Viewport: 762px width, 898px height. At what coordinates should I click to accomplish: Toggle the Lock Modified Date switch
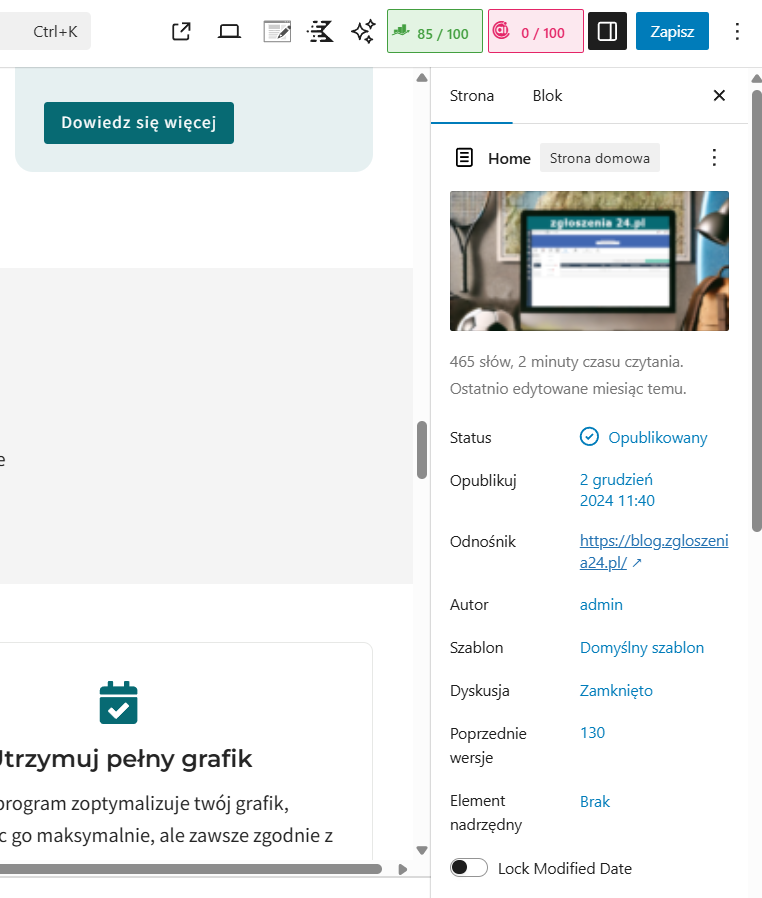pos(468,868)
